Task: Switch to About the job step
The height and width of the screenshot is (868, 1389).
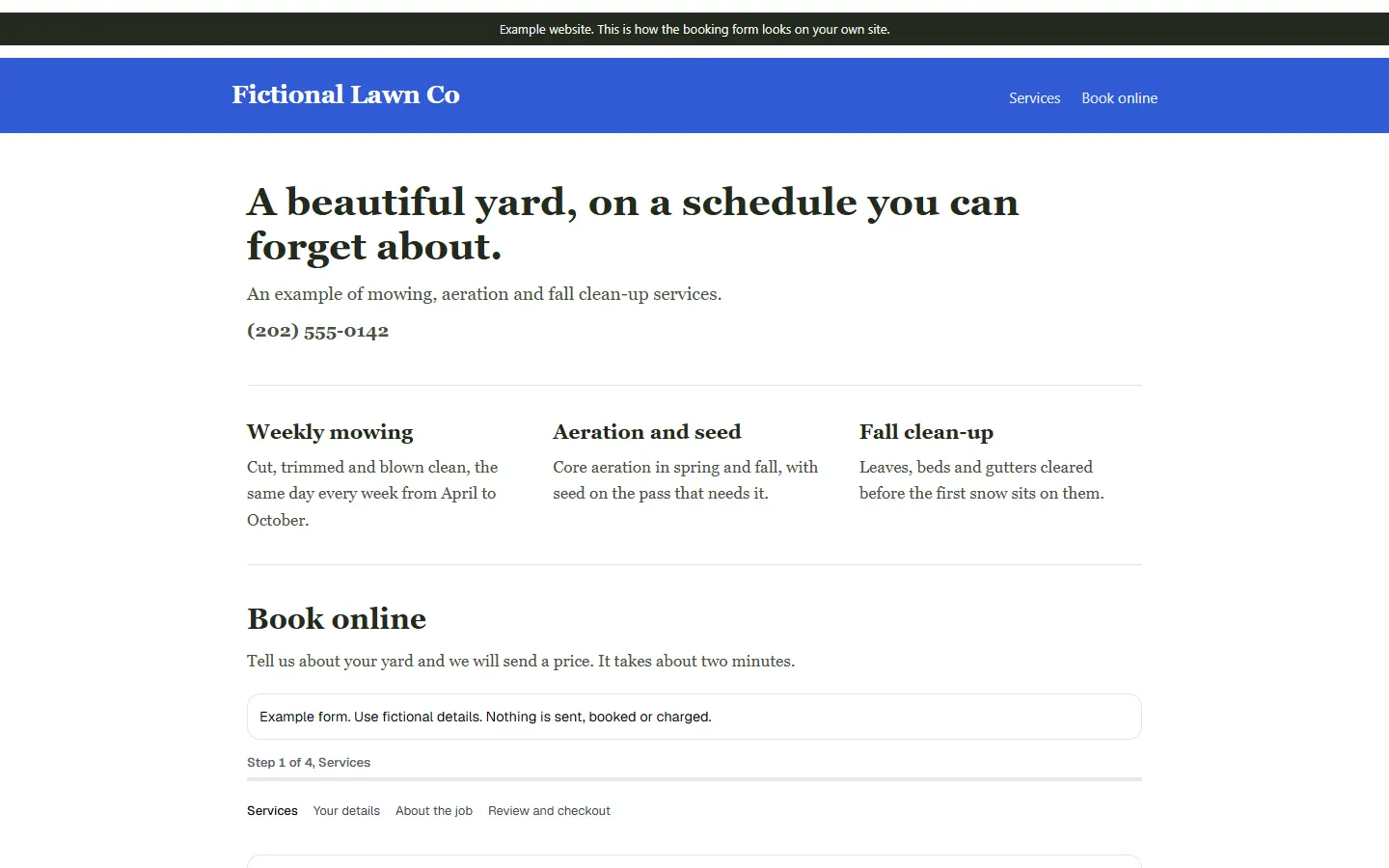Action: 434,811
